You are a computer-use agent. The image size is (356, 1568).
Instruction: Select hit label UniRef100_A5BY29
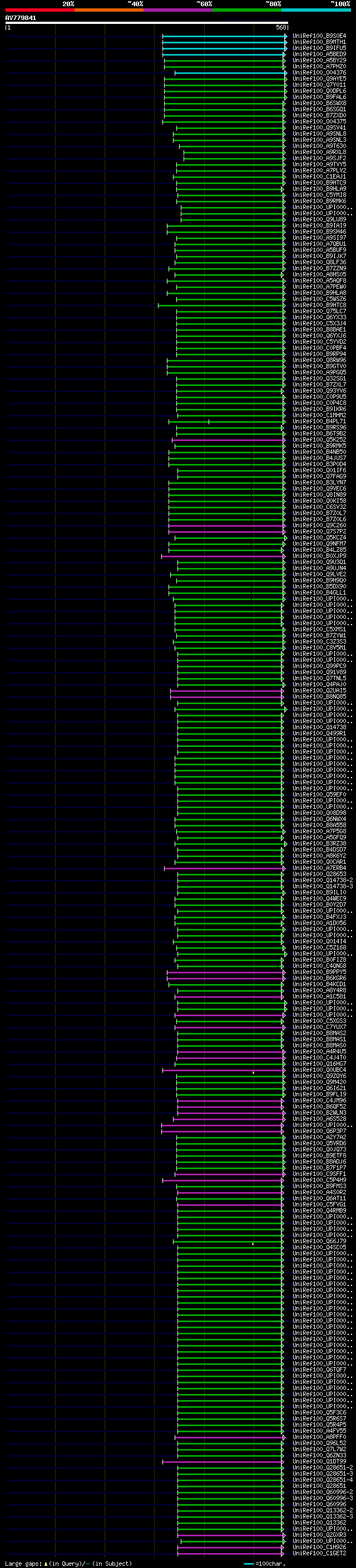(319, 61)
